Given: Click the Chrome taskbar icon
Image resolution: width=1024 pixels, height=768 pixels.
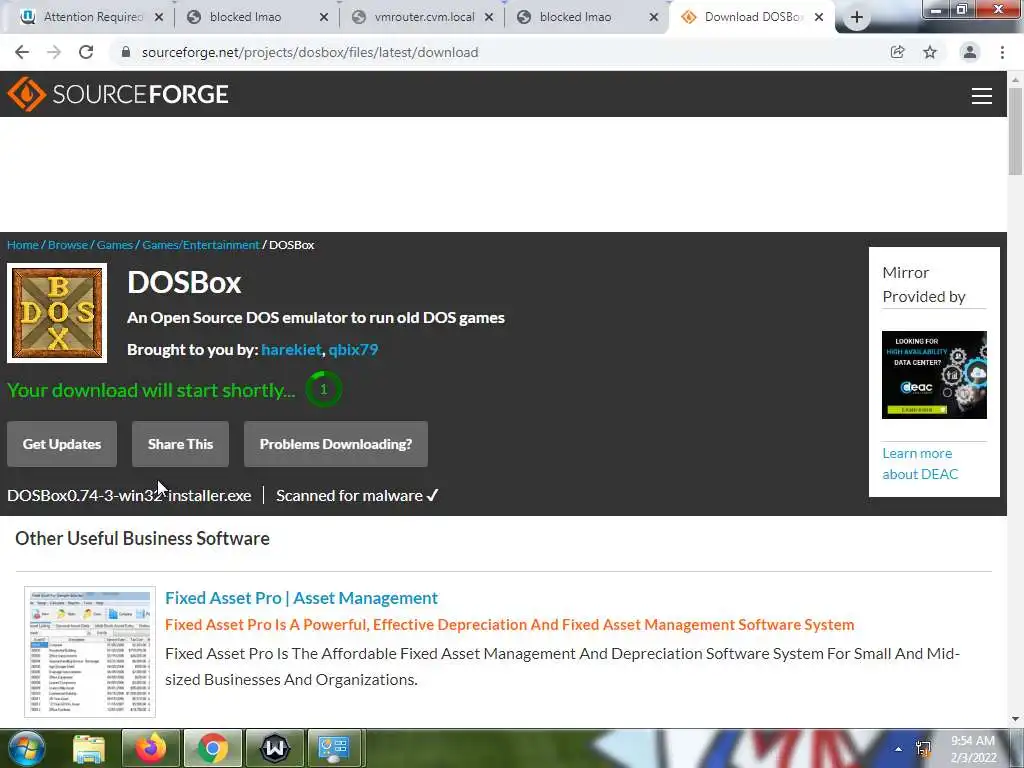Looking at the screenshot, I should tap(213, 748).
